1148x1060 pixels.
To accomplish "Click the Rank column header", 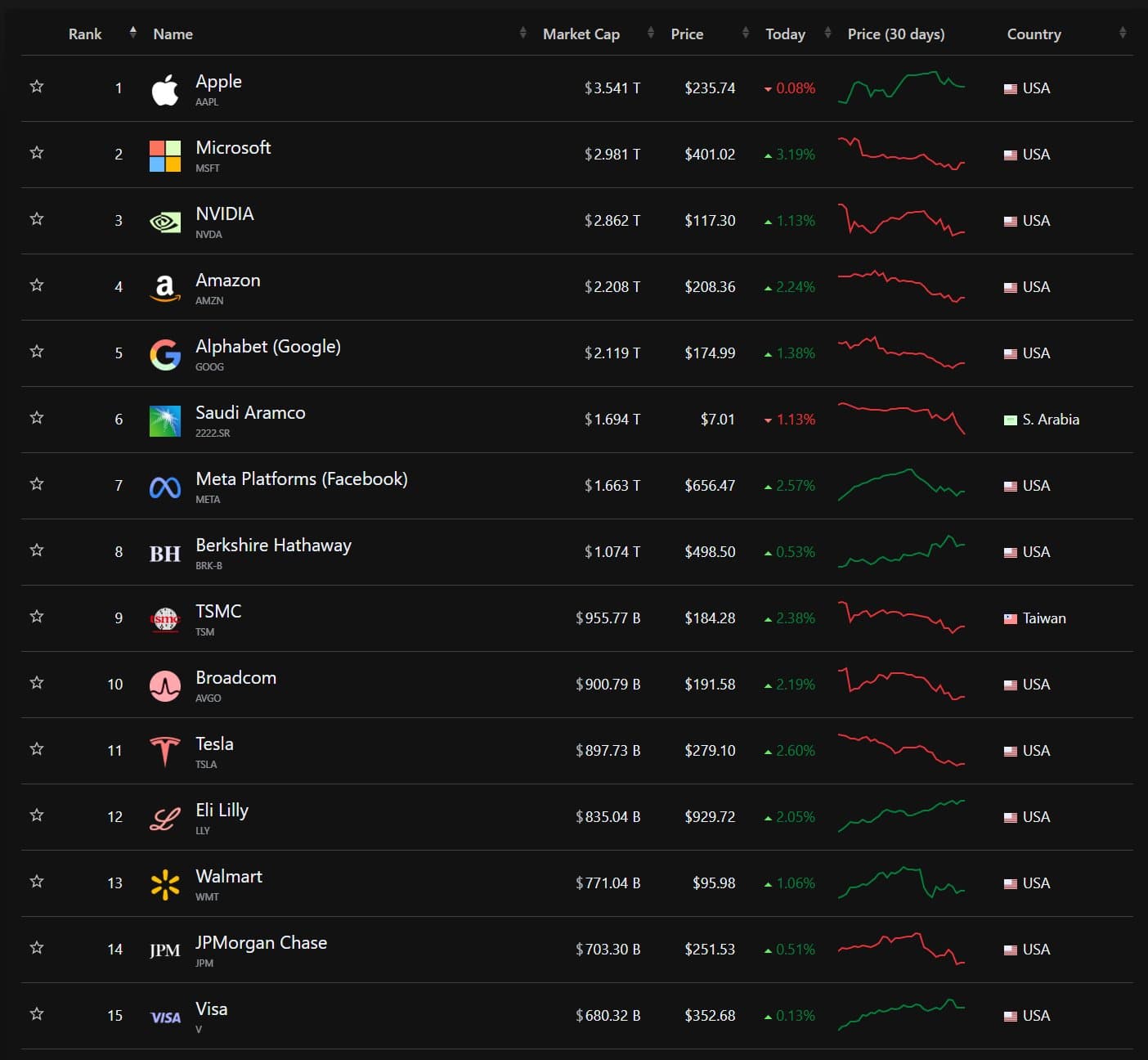I will [85, 34].
